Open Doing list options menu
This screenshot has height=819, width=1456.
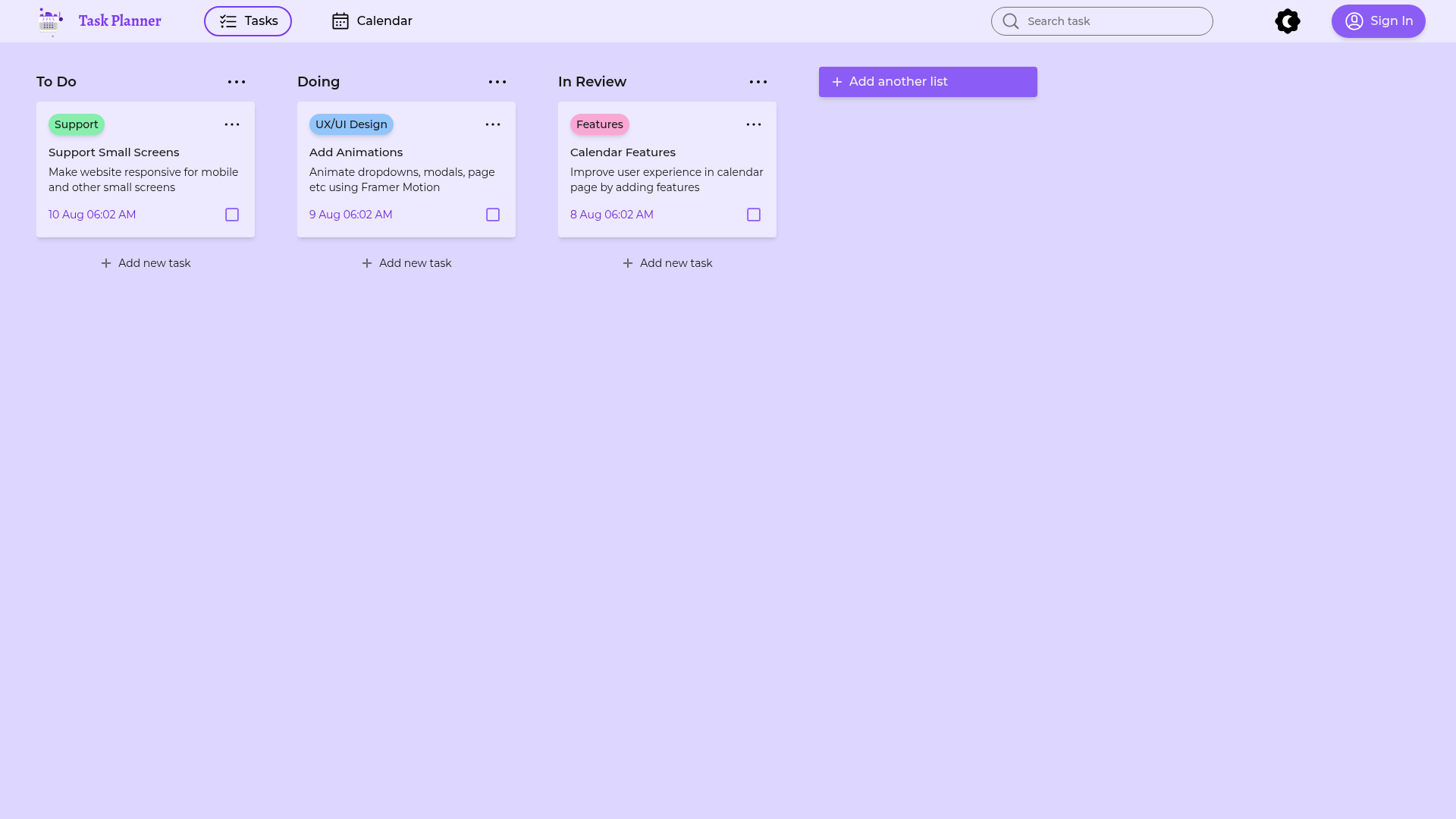point(497,82)
